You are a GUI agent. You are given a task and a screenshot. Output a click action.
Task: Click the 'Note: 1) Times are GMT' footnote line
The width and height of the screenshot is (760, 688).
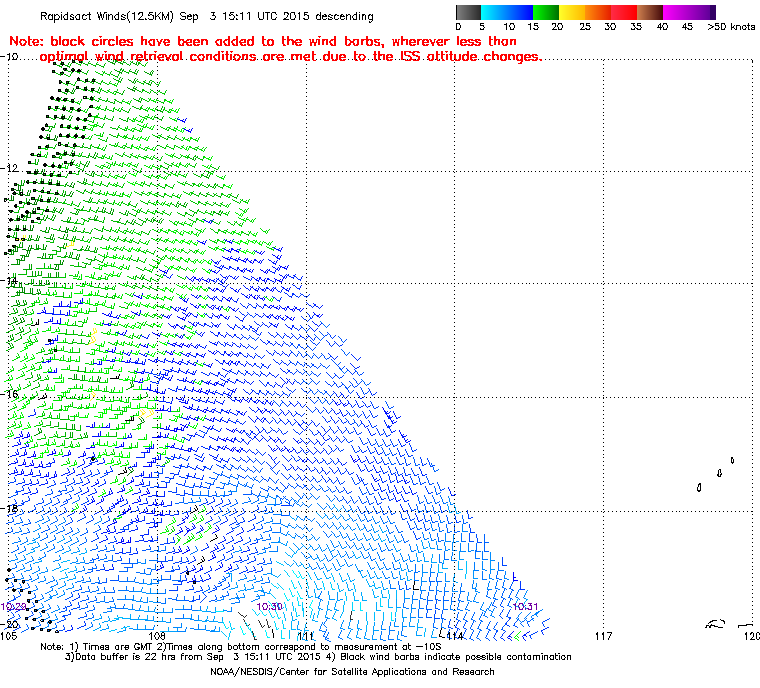pyautogui.click(x=241, y=647)
